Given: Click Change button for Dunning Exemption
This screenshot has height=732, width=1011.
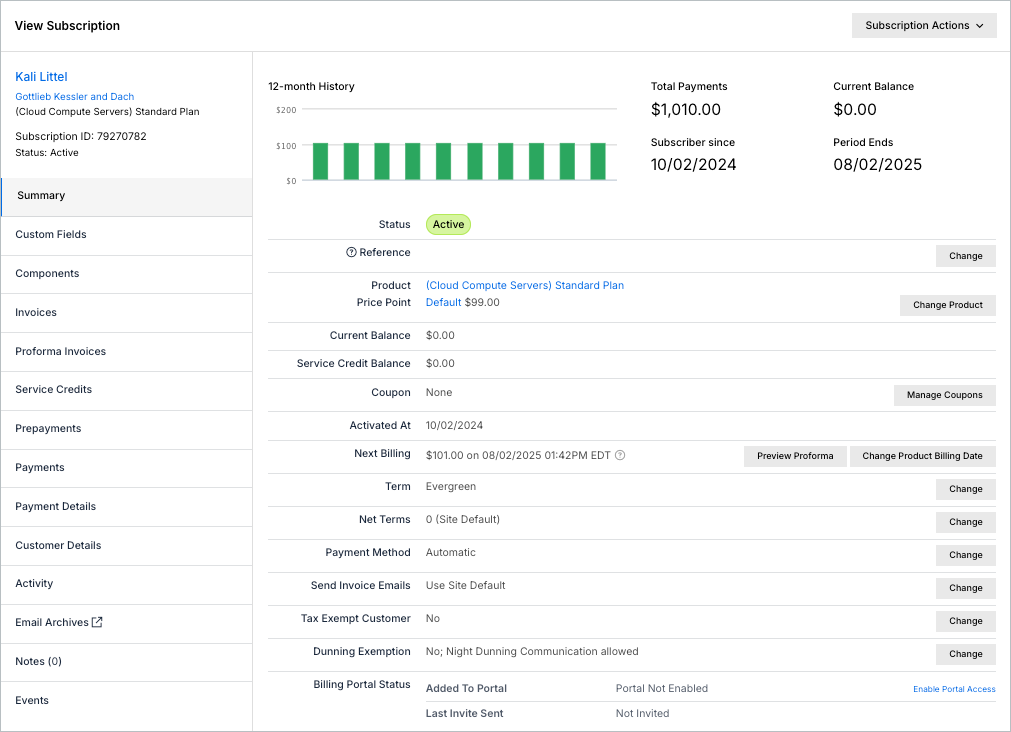Looking at the screenshot, I should (x=965, y=653).
